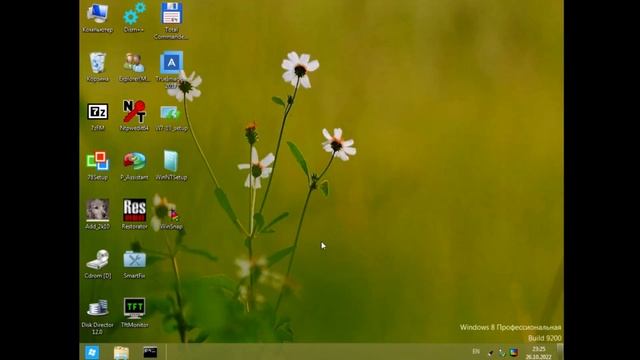
Task: Launch the 78Setup shortcut
Action: coord(98,166)
